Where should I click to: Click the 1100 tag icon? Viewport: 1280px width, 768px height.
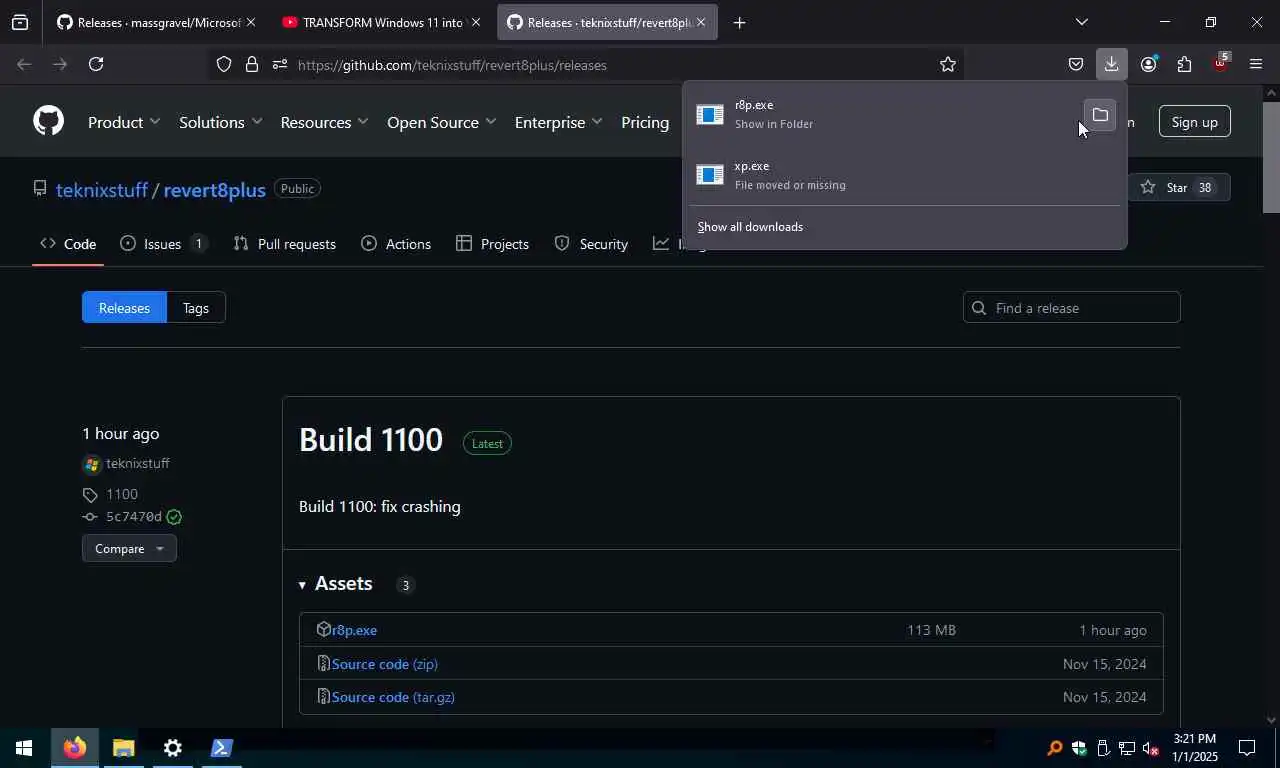90,495
